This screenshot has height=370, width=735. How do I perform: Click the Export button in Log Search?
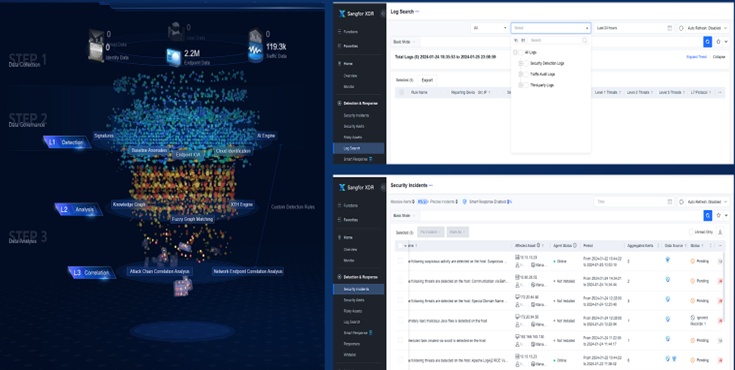(427, 80)
